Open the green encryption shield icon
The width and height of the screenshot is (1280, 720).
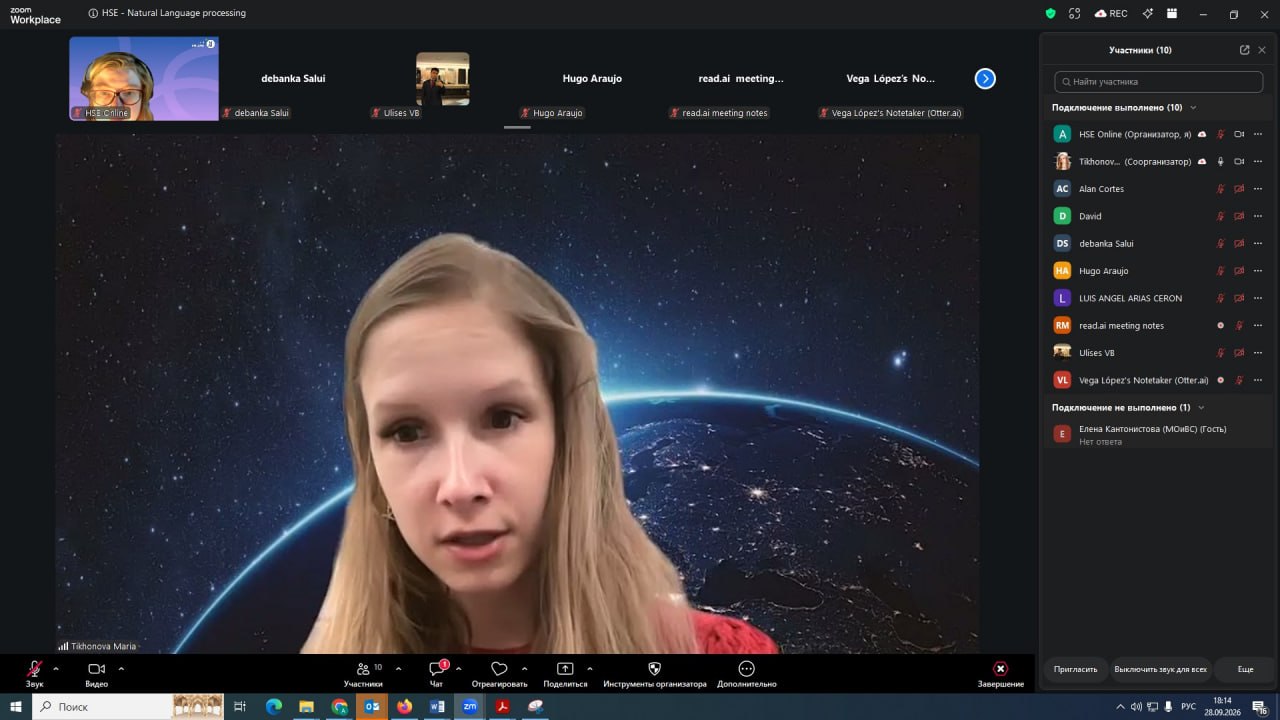pyautogui.click(x=1050, y=14)
